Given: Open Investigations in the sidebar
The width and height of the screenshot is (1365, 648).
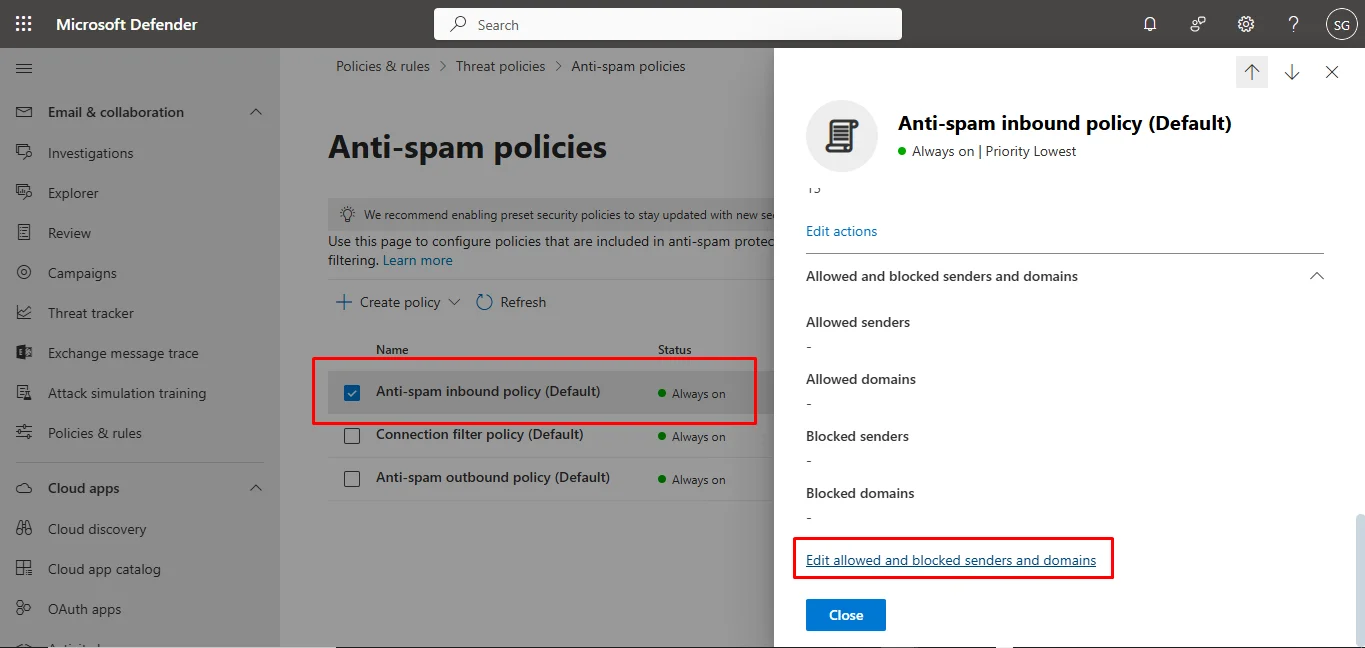Looking at the screenshot, I should (91, 153).
